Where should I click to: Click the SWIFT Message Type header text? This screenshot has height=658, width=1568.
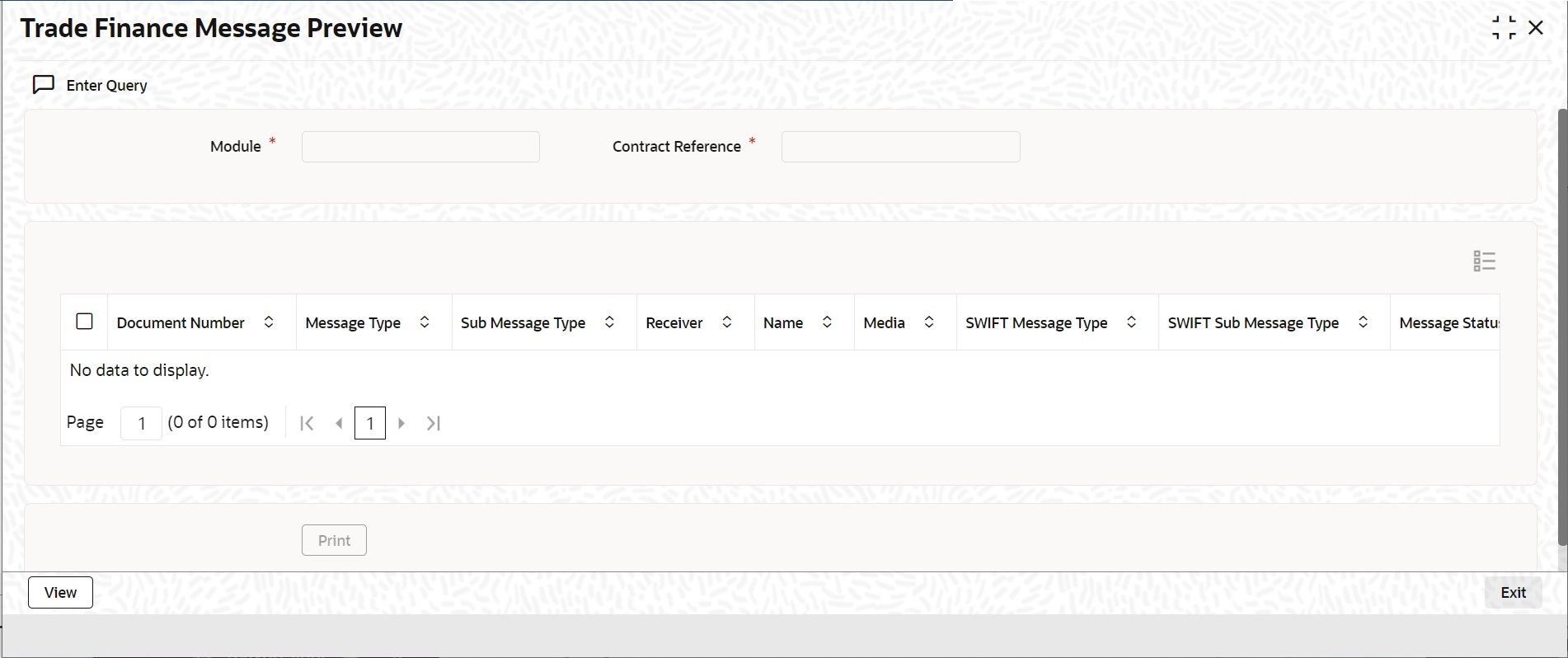click(1036, 323)
